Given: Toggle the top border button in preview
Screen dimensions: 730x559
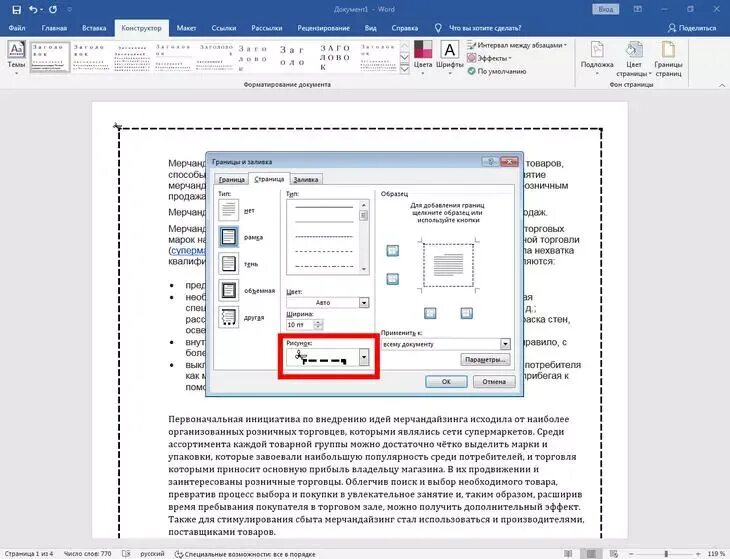Looking at the screenshot, I should (x=392, y=251).
